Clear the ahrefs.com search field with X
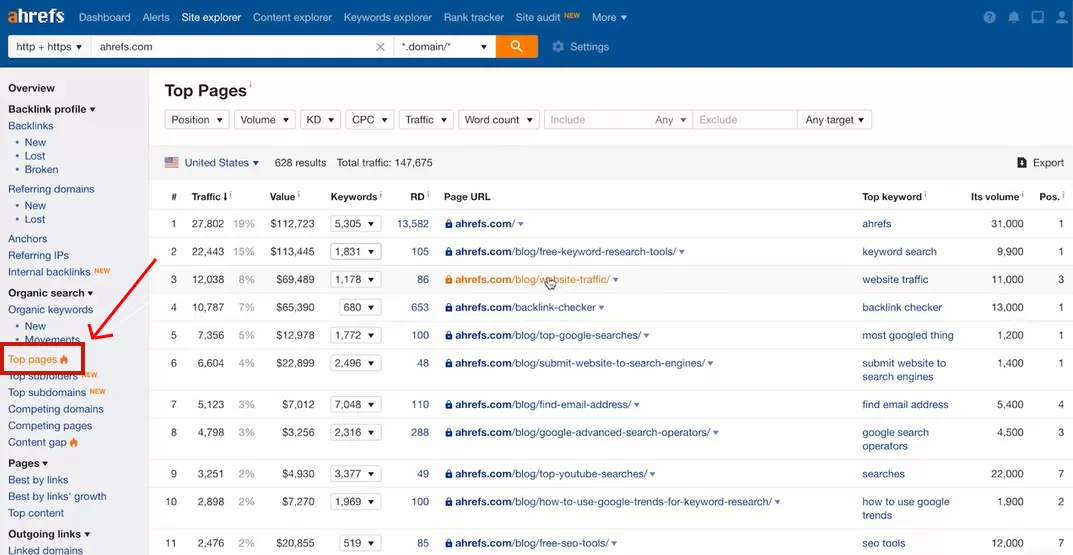 tap(380, 47)
